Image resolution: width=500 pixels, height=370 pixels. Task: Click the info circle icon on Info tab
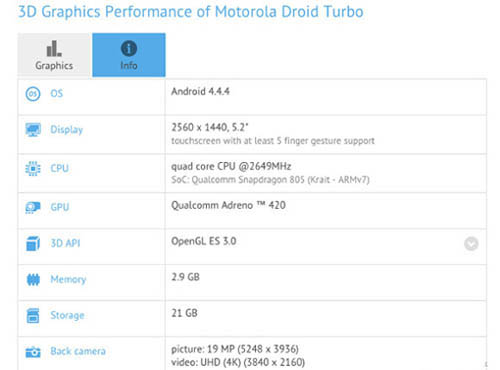coord(129,48)
